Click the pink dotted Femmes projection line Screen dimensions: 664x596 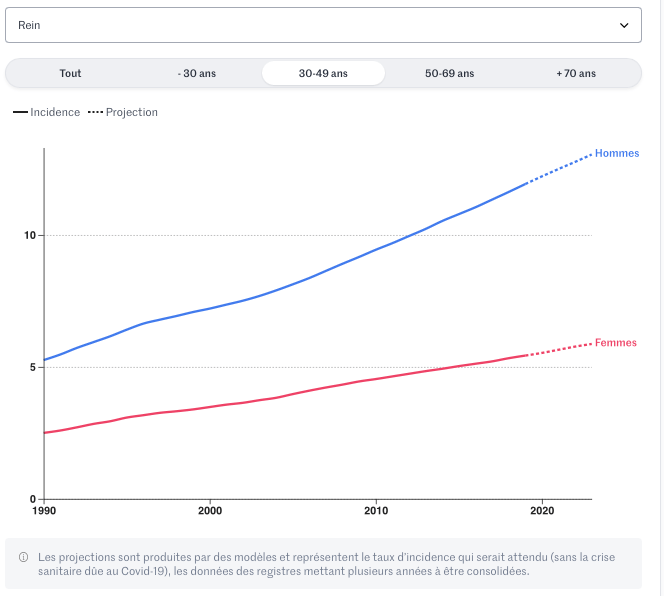click(x=560, y=349)
